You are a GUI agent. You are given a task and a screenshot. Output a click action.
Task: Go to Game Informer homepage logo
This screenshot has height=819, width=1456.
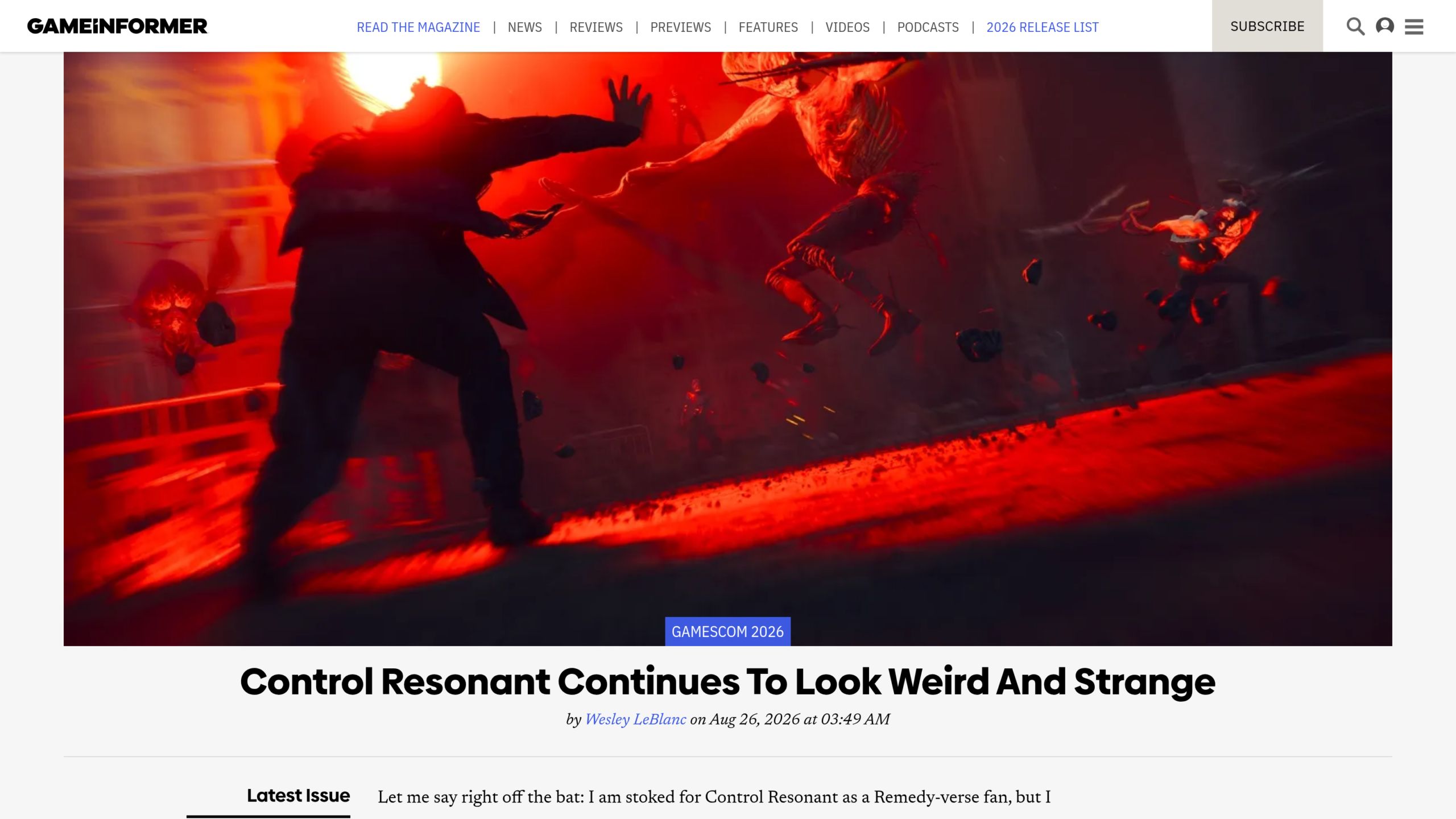(117, 26)
